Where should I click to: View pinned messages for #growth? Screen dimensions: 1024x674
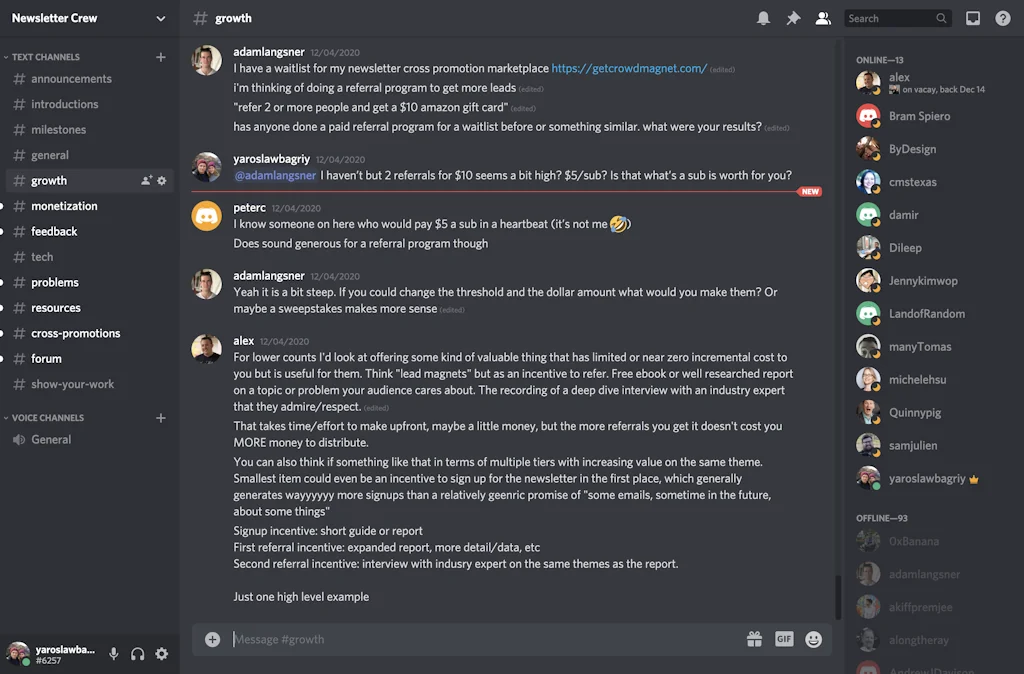pos(793,18)
